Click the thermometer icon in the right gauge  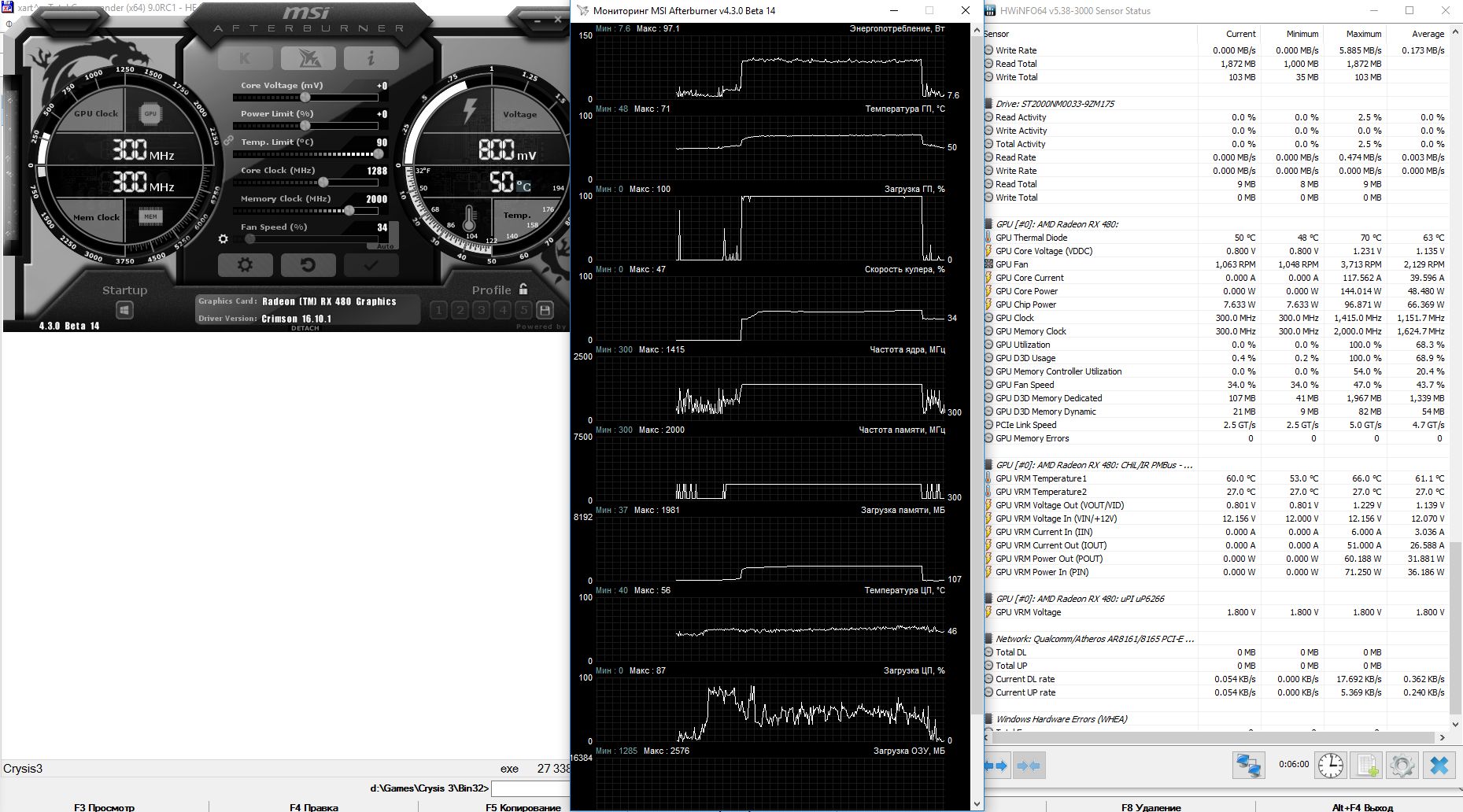coord(471,219)
